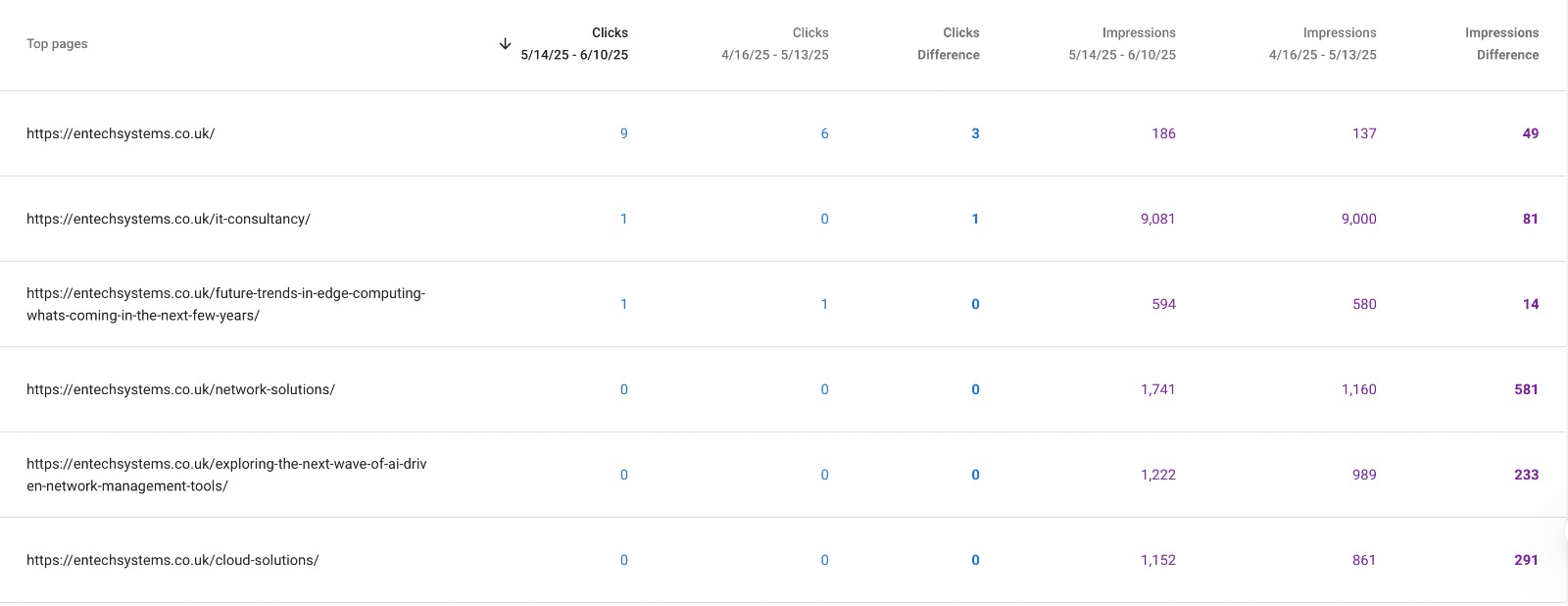Sort by Impressions 4/16/25 - 5/13/25 column
This screenshot has height=606, width=1568.
pos(1322,44)
